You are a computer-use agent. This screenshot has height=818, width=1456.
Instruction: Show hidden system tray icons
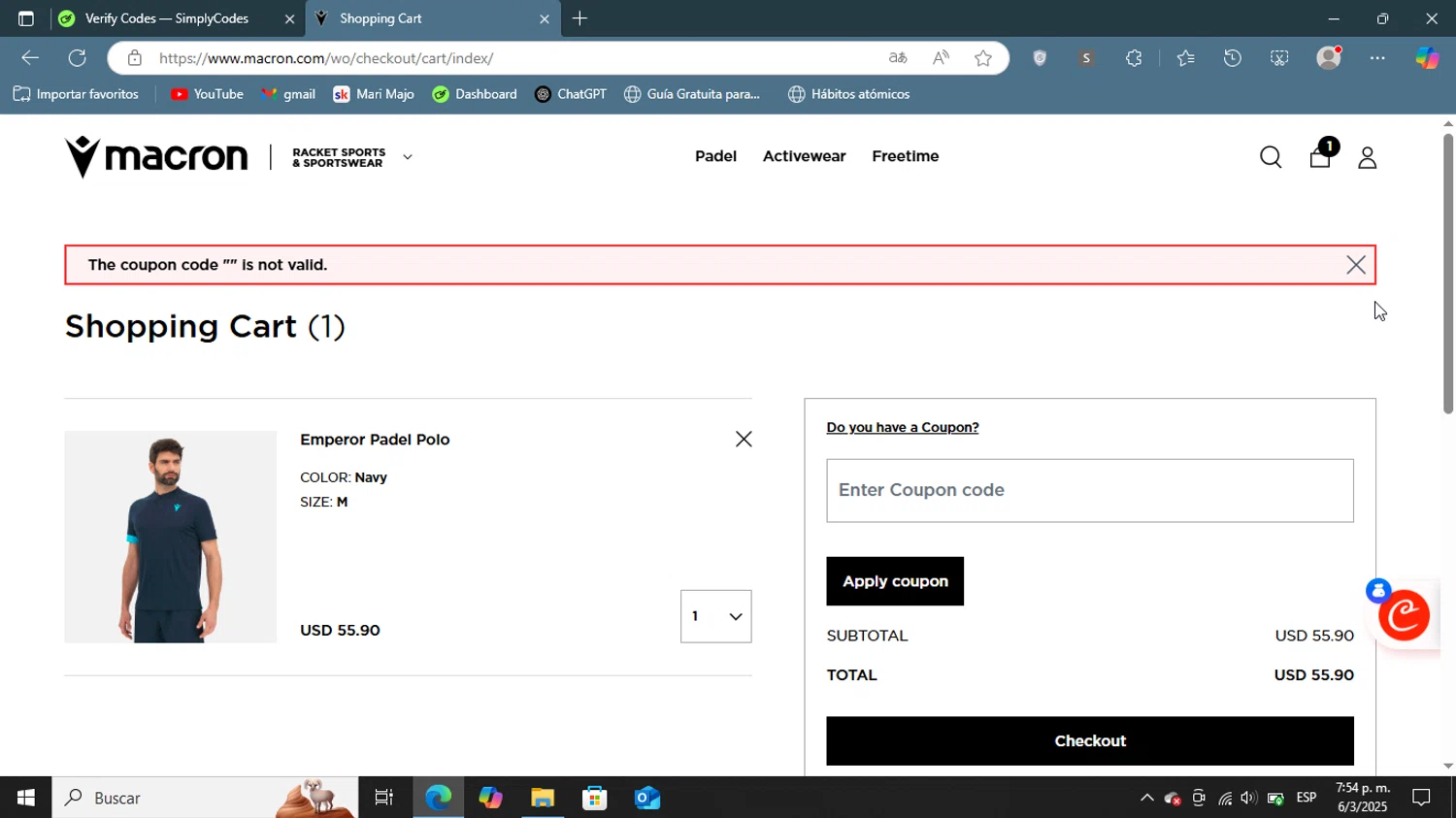1146,798
